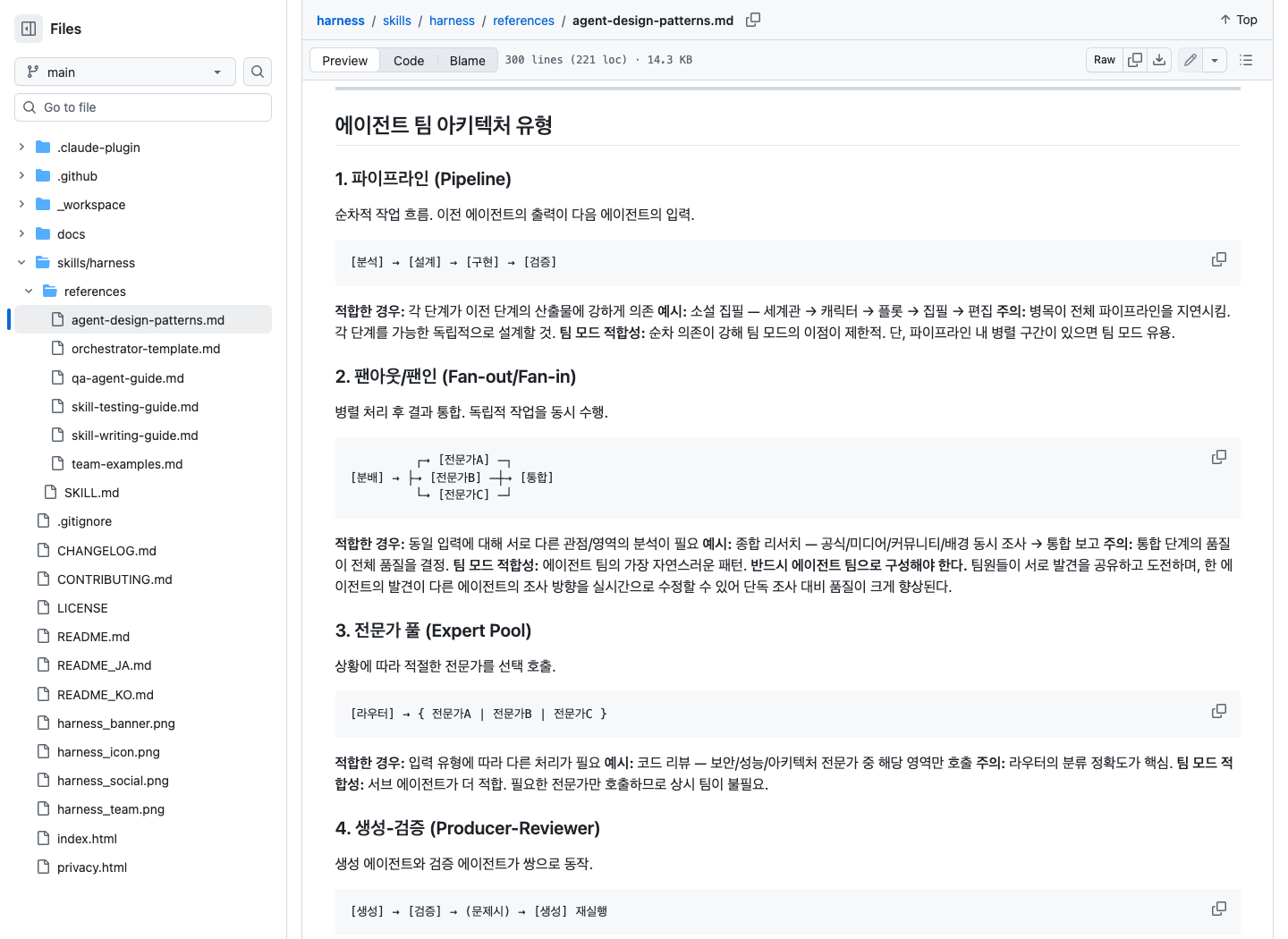Click the '3. 전문가 풀 (Expert Pool)' heading
This screenshot has width=1288, height=939.
click(x=433, y=630)
